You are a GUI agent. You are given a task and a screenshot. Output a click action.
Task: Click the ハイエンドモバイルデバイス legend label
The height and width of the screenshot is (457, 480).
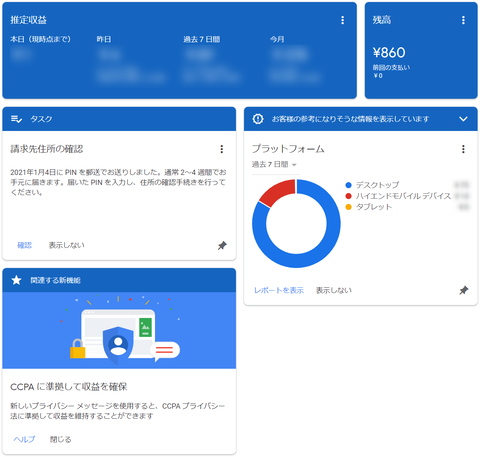[x=403, y=196]
